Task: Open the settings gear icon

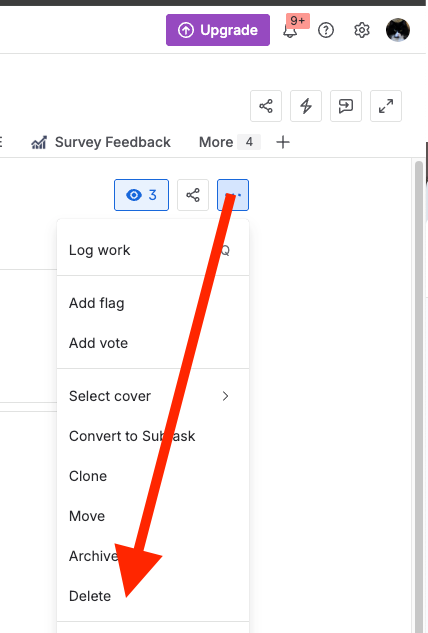Action: pyautogui.click(x=362, y=30)
